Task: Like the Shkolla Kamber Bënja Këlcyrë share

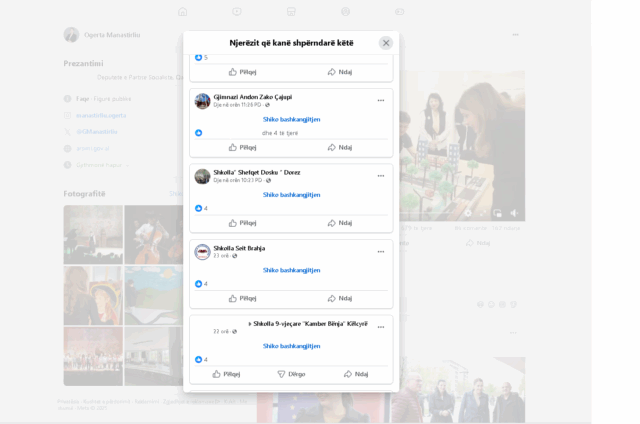Action: pos(227,374)
